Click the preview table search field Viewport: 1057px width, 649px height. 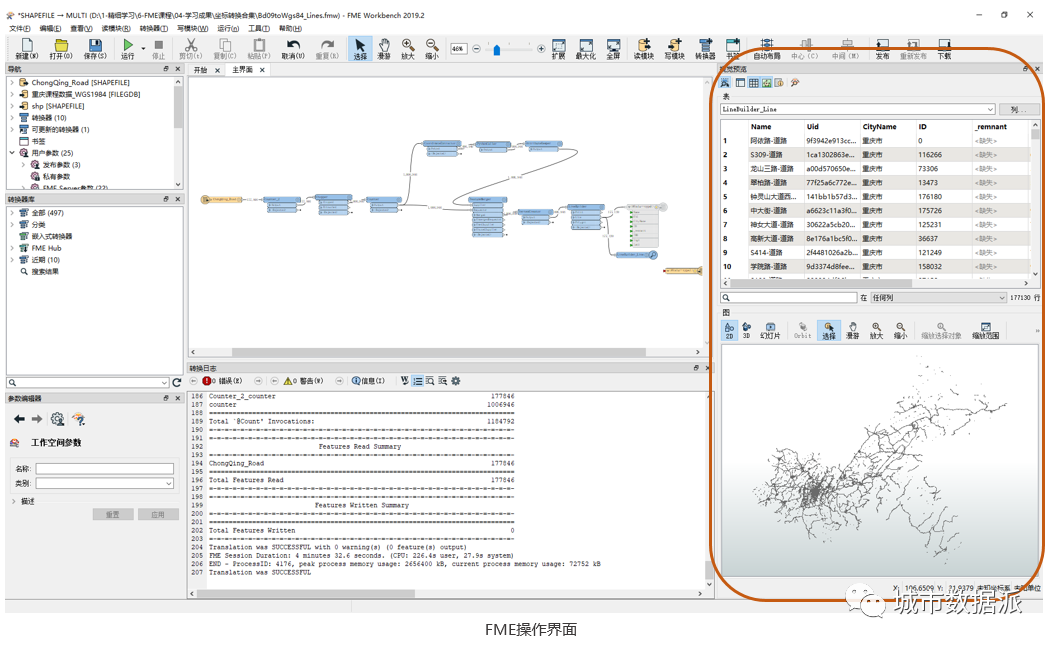pyautogui.click(x=789, y=297)
